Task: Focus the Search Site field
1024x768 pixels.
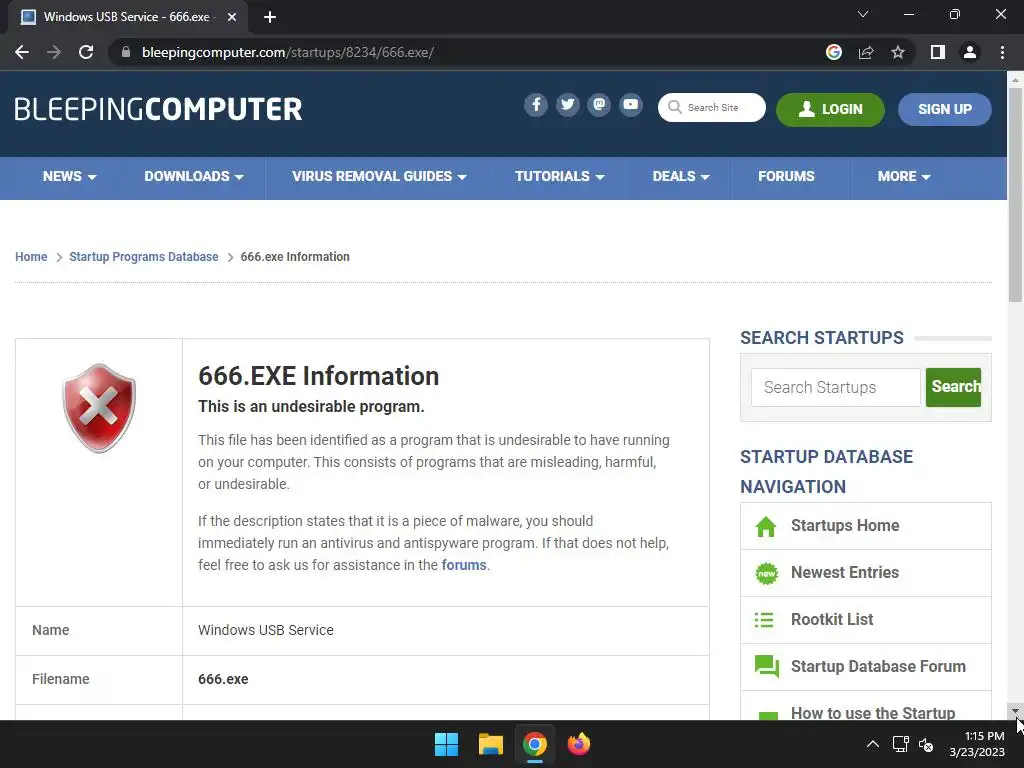Action: (x=711, y=107)
